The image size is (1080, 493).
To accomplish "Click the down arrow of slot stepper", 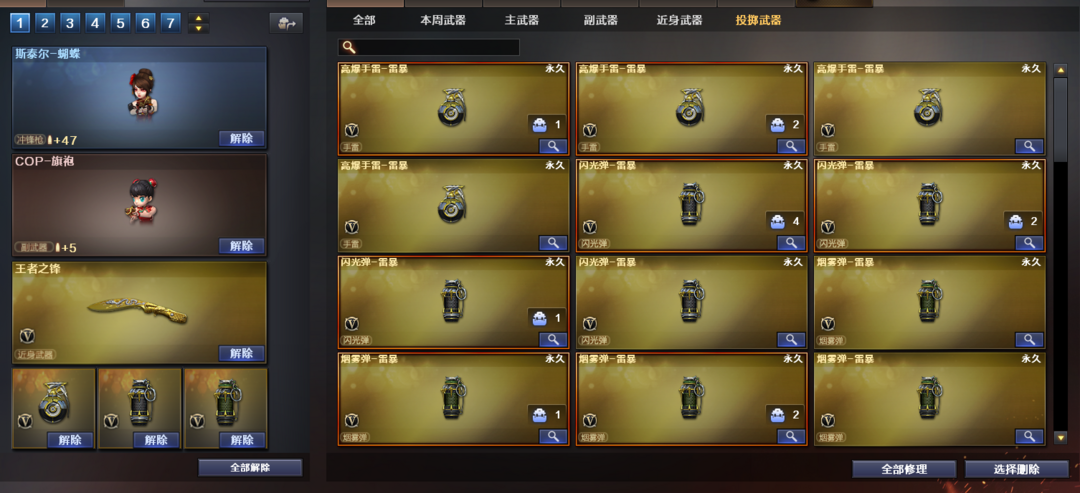I will click(198, 29).
